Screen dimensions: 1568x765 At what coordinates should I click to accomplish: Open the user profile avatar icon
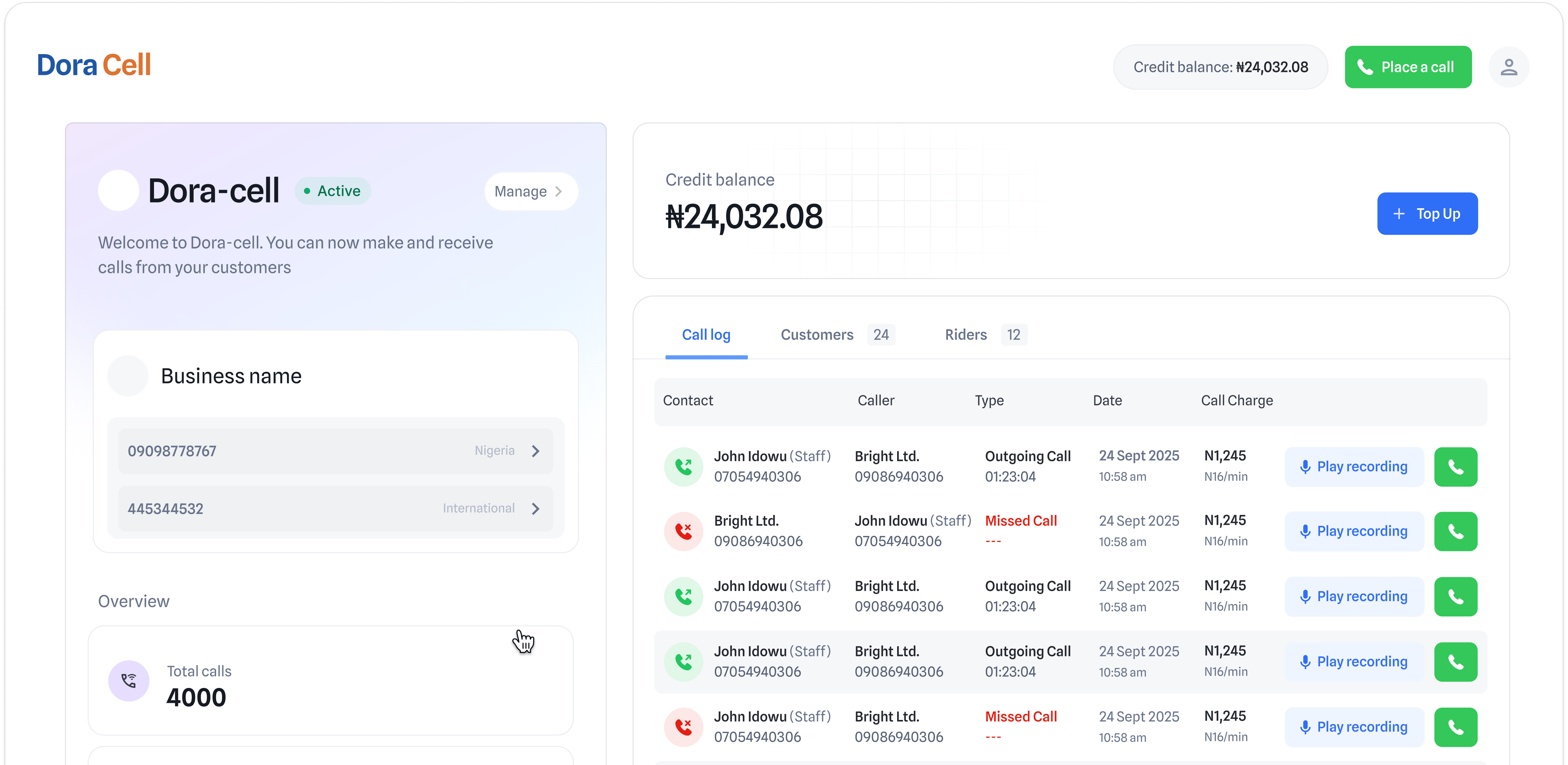1508,67
